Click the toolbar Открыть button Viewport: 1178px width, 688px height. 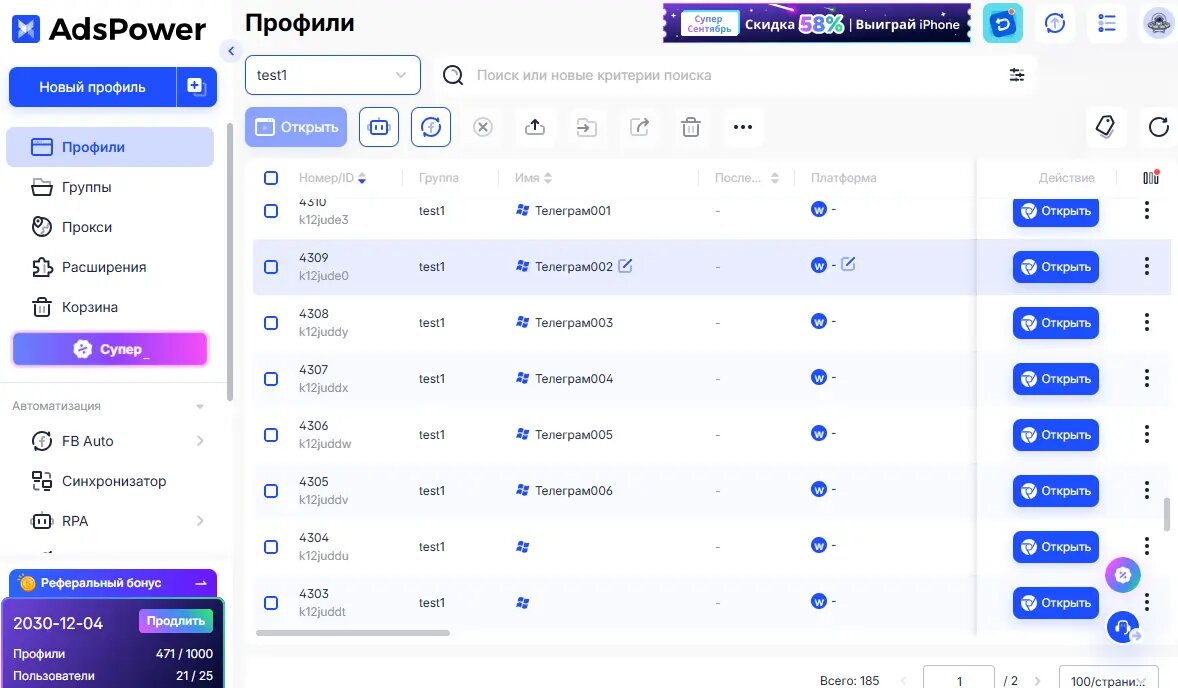pyautogui.click(x=296, y=127)
